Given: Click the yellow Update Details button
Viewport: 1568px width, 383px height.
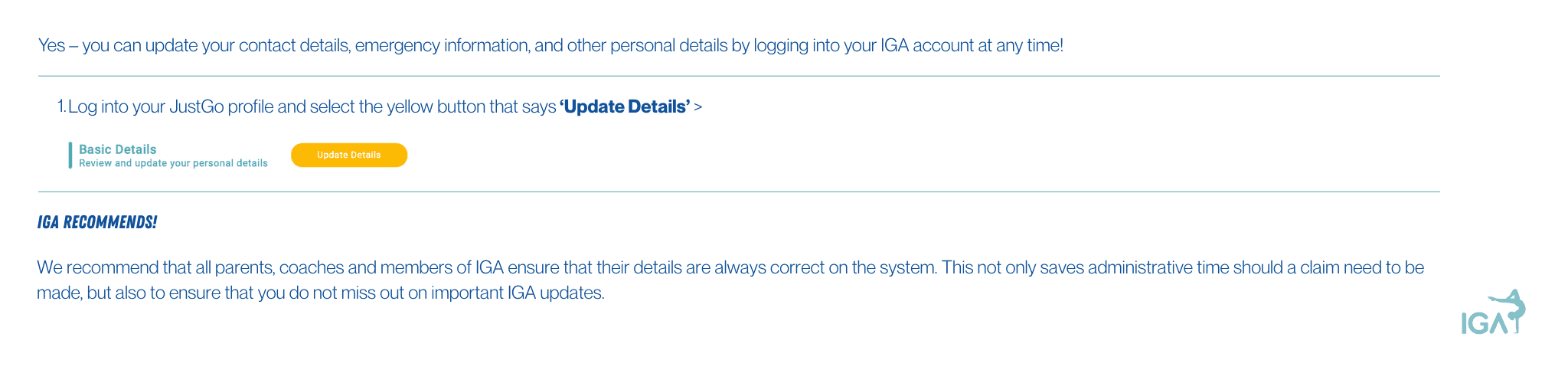Looking at the screenshot, I should (x=349, y=155).
